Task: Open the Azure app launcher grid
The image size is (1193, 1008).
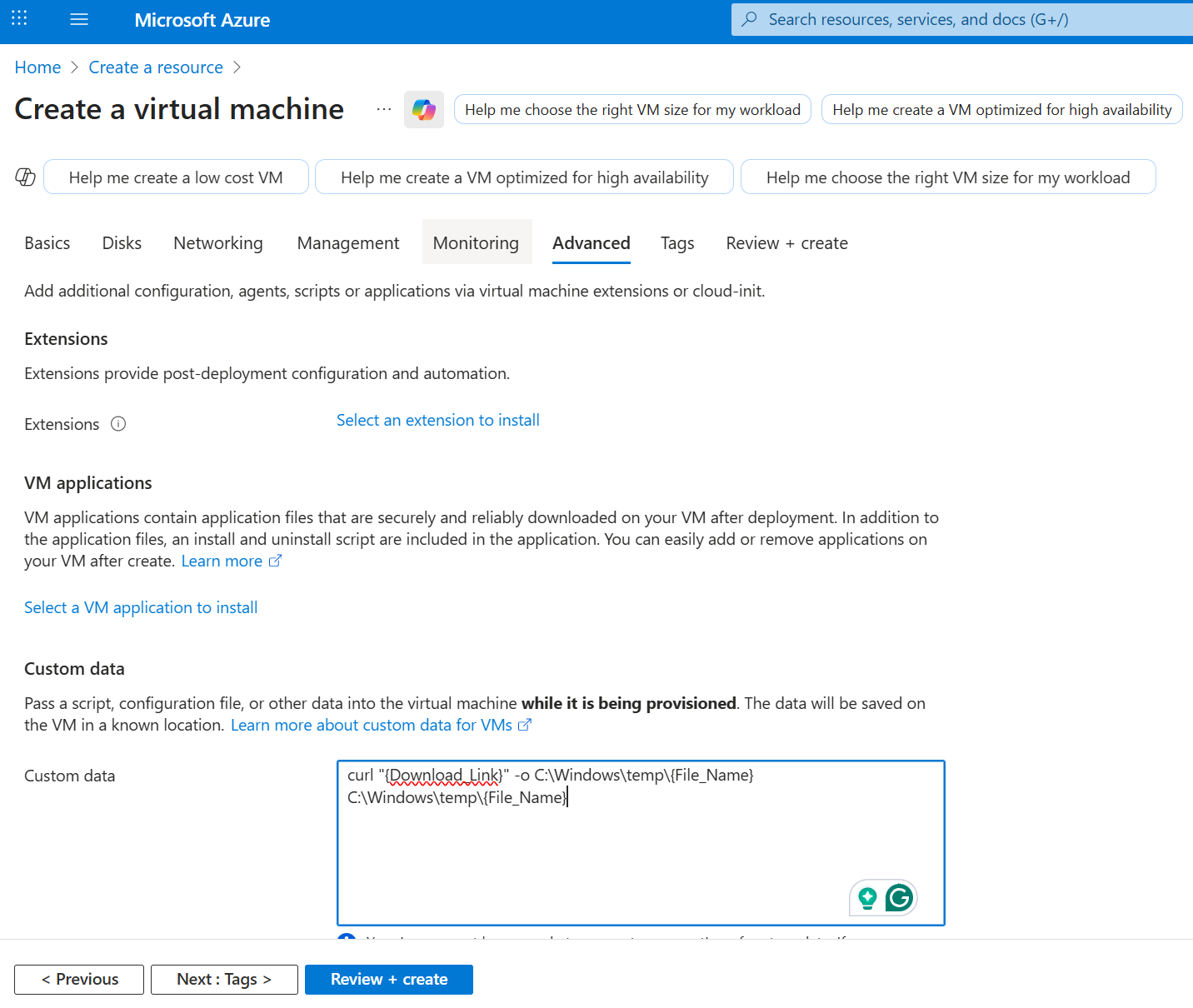Action: (x=18, y=18)
